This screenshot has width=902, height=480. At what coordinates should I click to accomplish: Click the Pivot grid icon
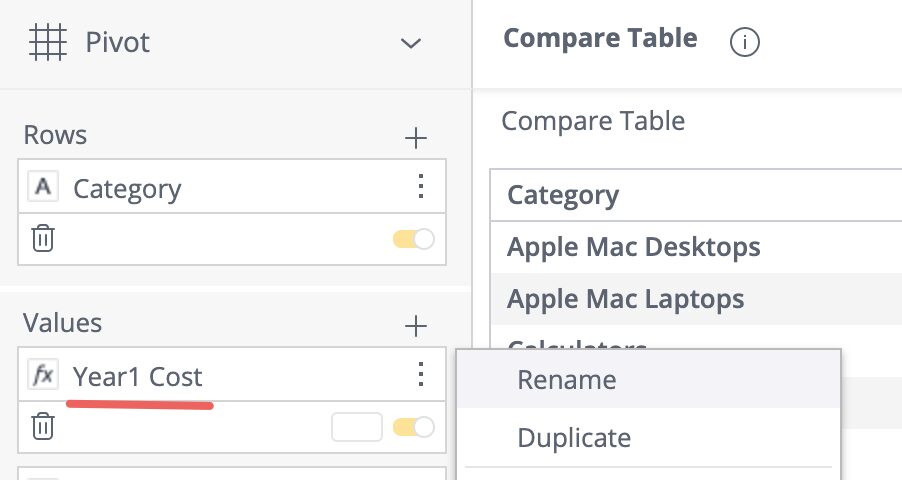tap(48, 42)
